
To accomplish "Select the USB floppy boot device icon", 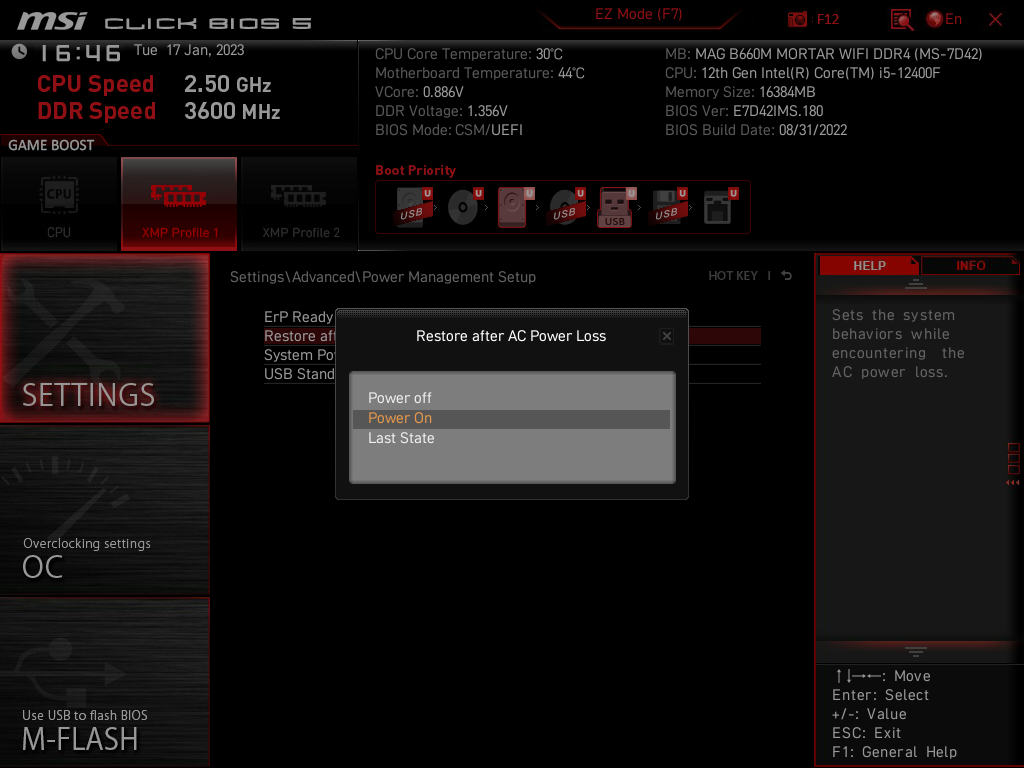I will pyautogui.click(x=667, y=208).
